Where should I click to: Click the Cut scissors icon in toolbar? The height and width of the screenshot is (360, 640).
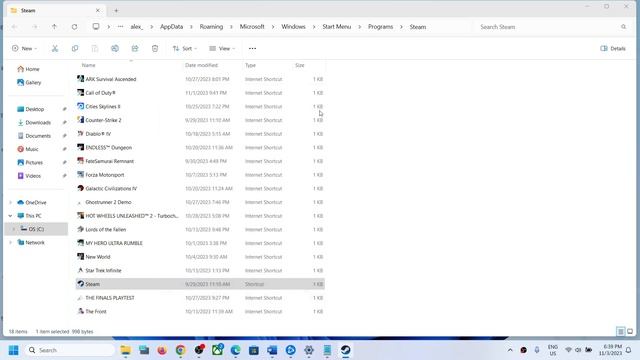click(55, 49)
